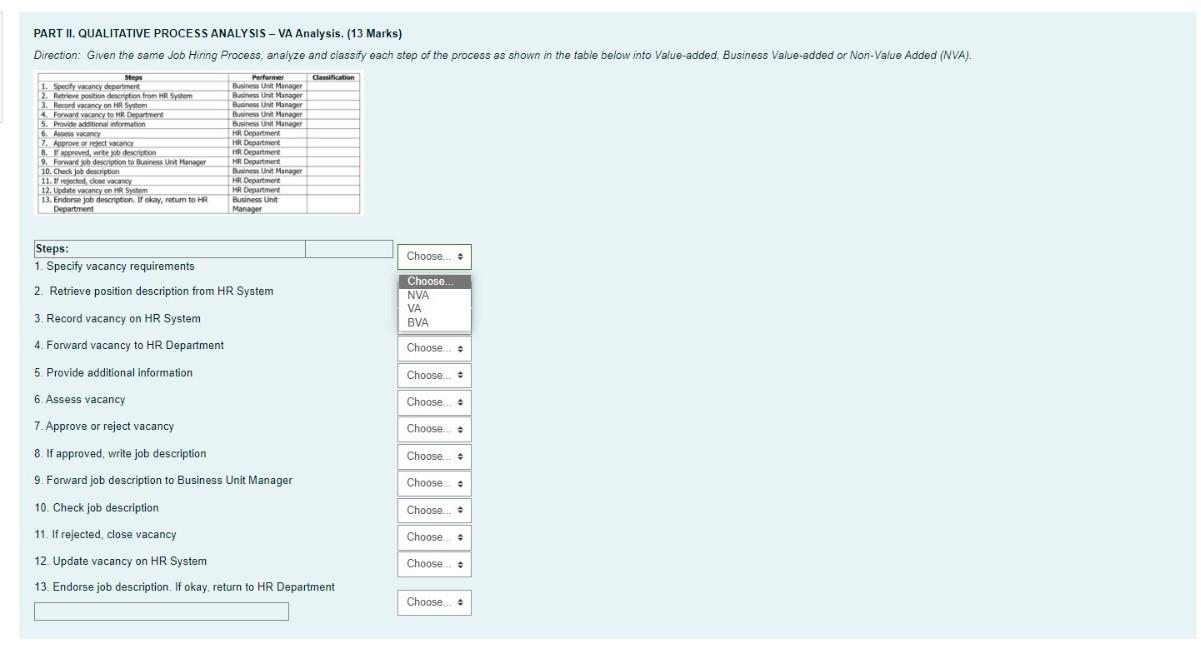Open the dropdown for Assess vacancy

pos(434,403)
